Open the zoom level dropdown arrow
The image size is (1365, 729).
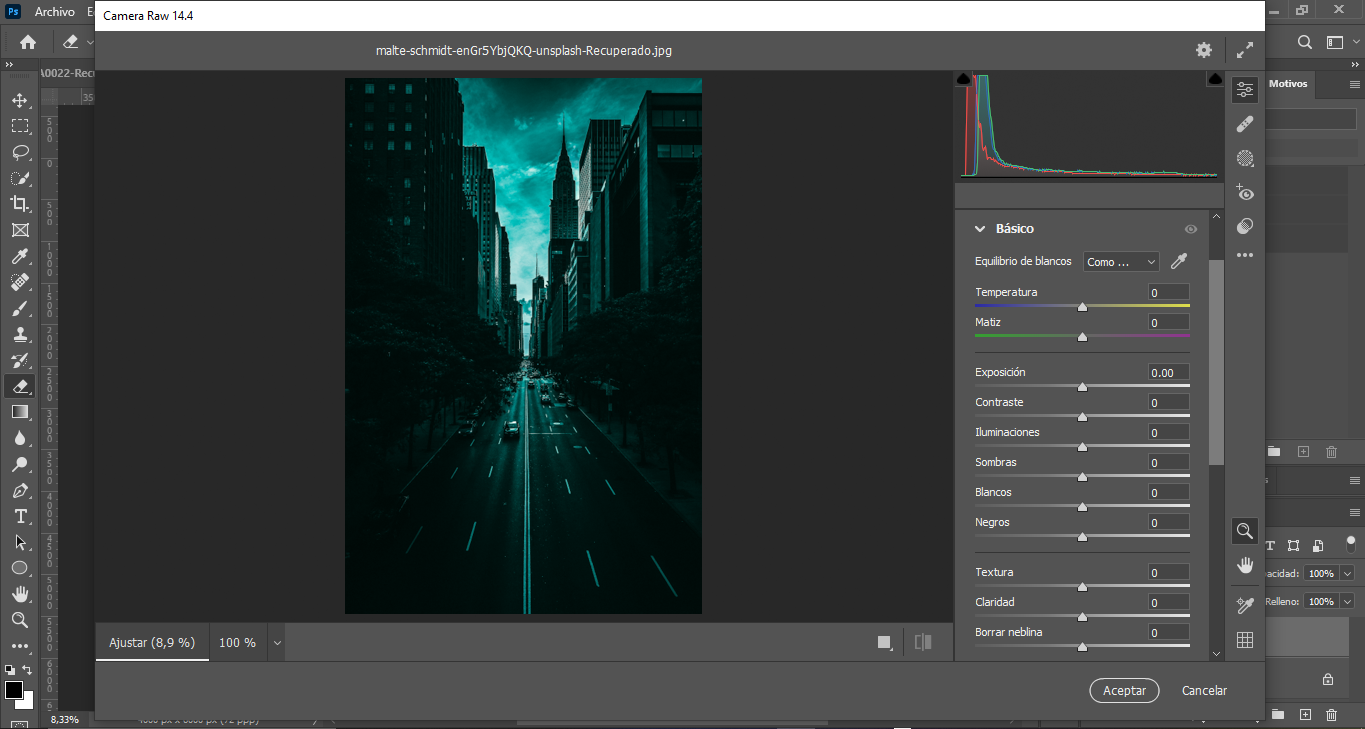coord(277,643)
